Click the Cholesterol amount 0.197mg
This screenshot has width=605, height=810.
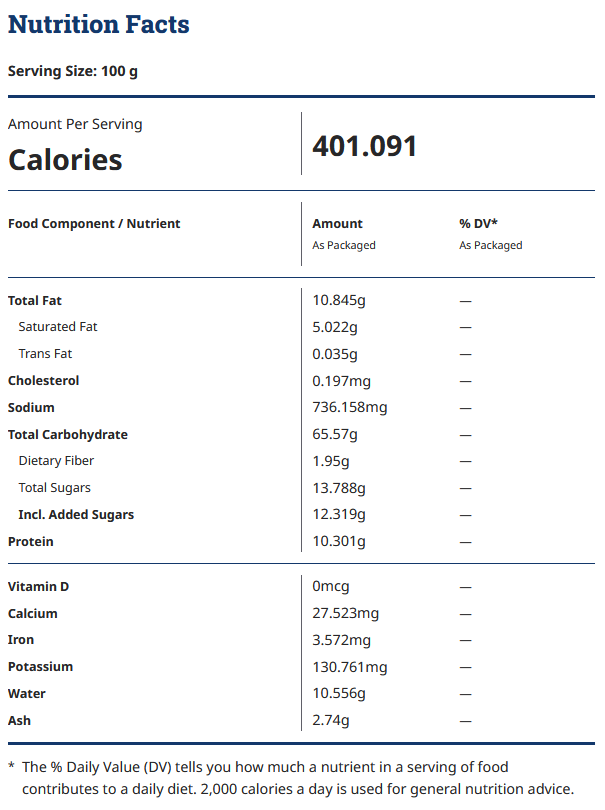[342, 381]
